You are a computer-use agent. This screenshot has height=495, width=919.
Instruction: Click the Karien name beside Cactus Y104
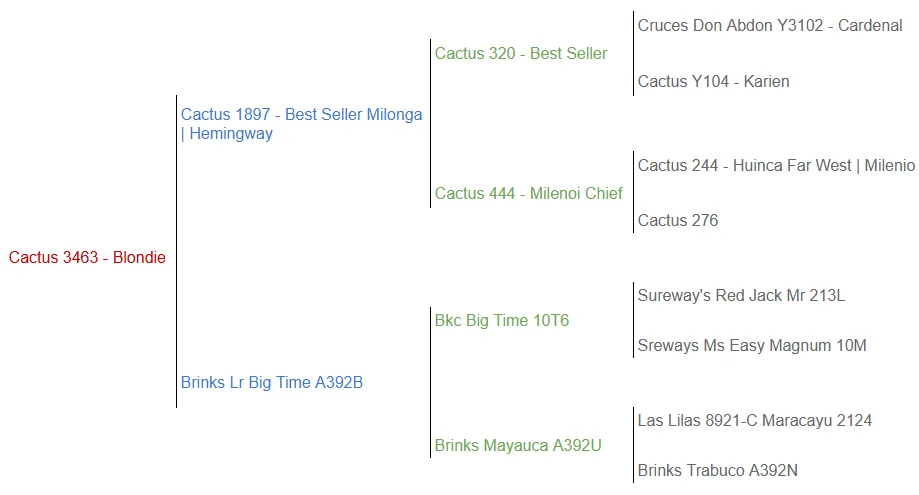766,82
